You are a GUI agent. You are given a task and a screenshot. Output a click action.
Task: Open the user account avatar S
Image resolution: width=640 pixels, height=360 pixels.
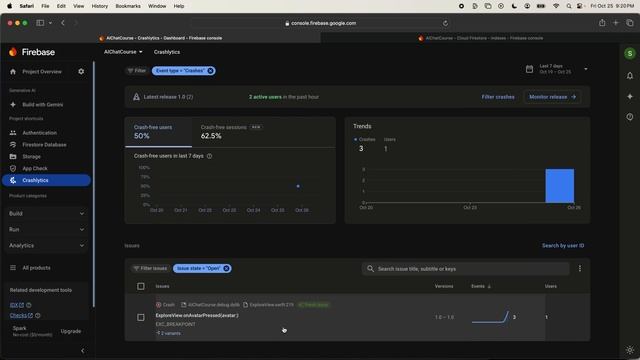tap(630, 53)
